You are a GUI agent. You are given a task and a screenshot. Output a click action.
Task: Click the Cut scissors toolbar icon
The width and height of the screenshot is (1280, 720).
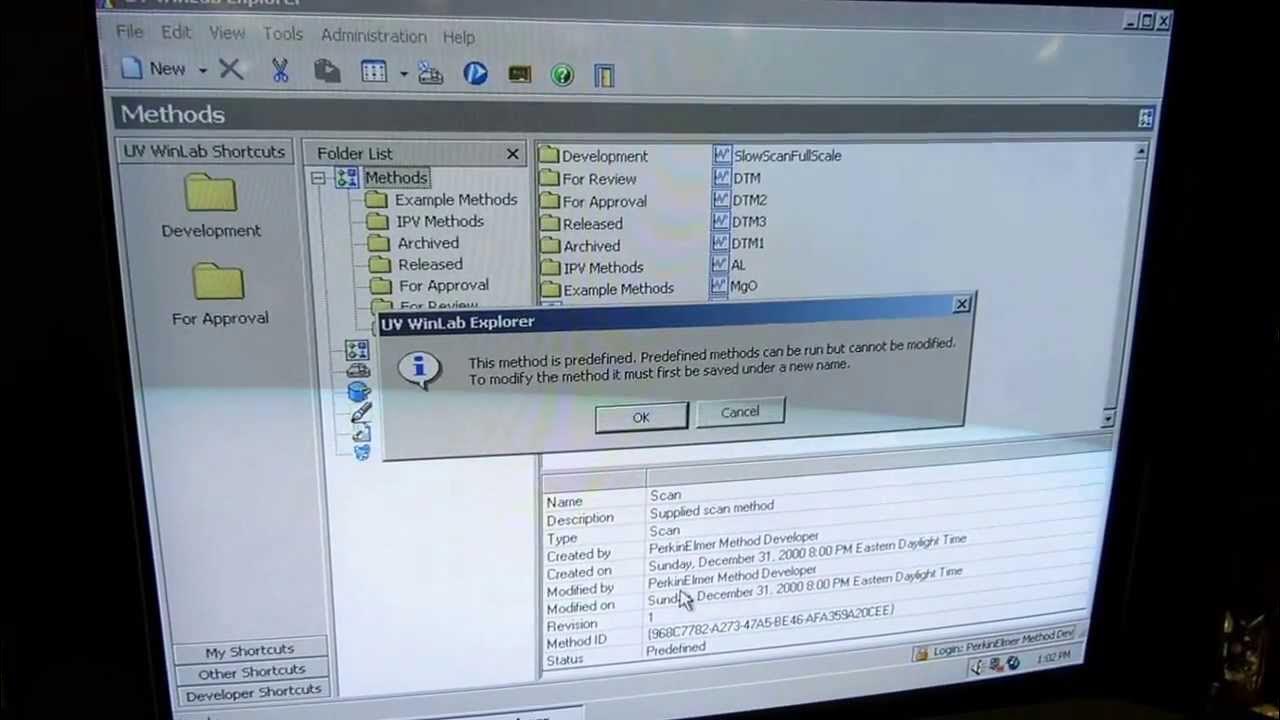click(280, 70)
